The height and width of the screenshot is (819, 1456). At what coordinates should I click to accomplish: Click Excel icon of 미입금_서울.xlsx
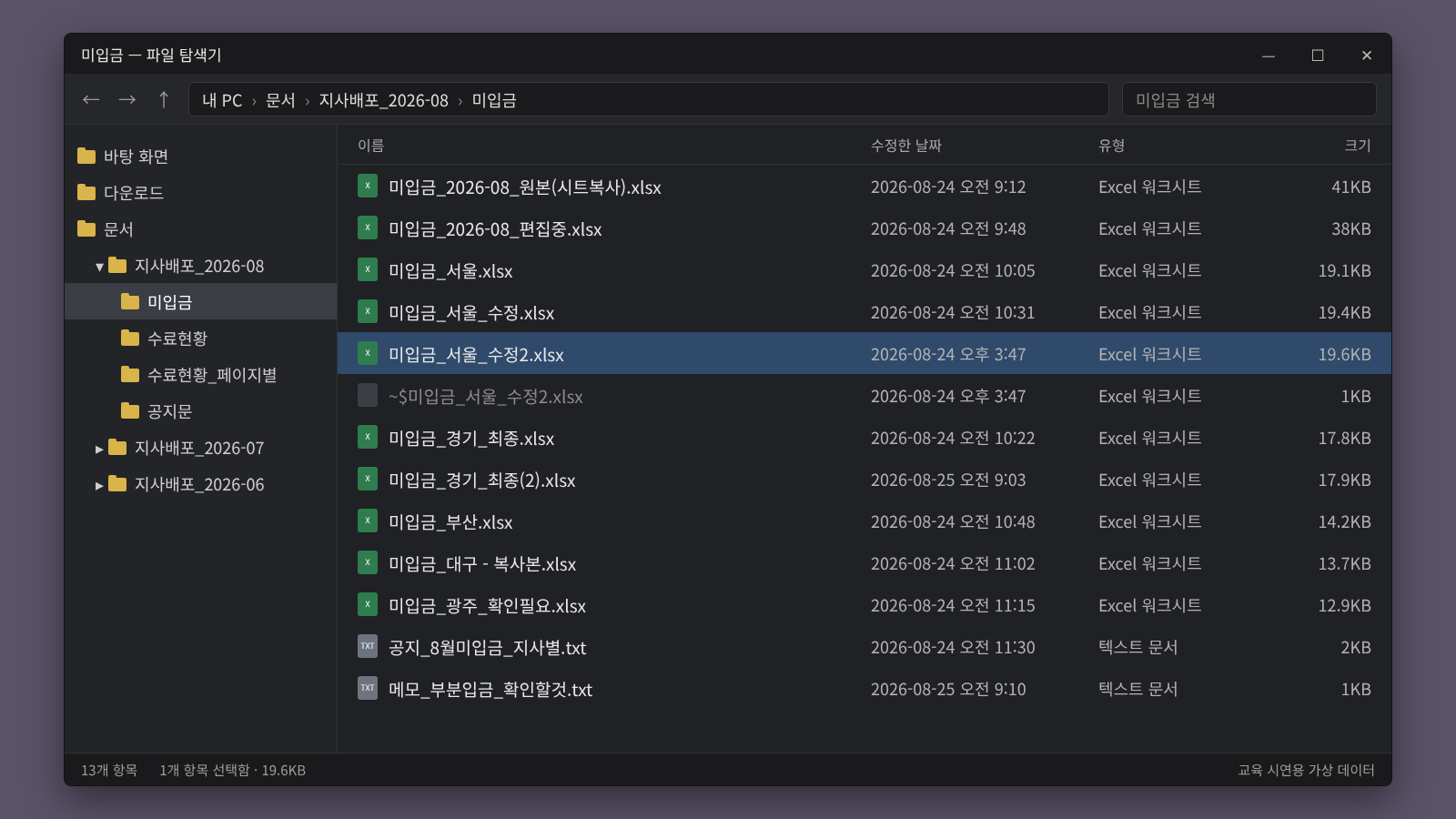coord(368,269)
